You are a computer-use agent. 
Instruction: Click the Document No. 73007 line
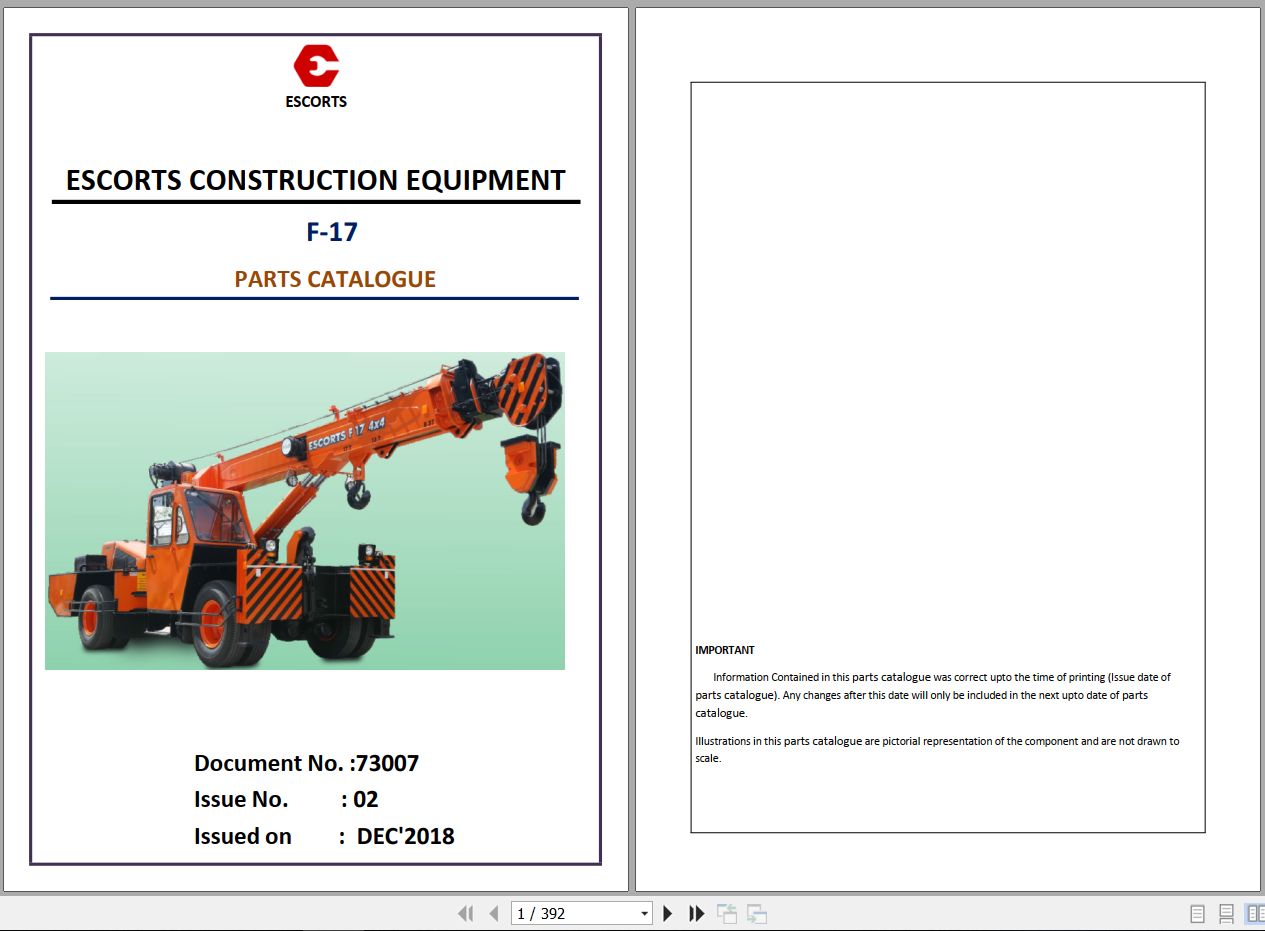pos(306,763)
